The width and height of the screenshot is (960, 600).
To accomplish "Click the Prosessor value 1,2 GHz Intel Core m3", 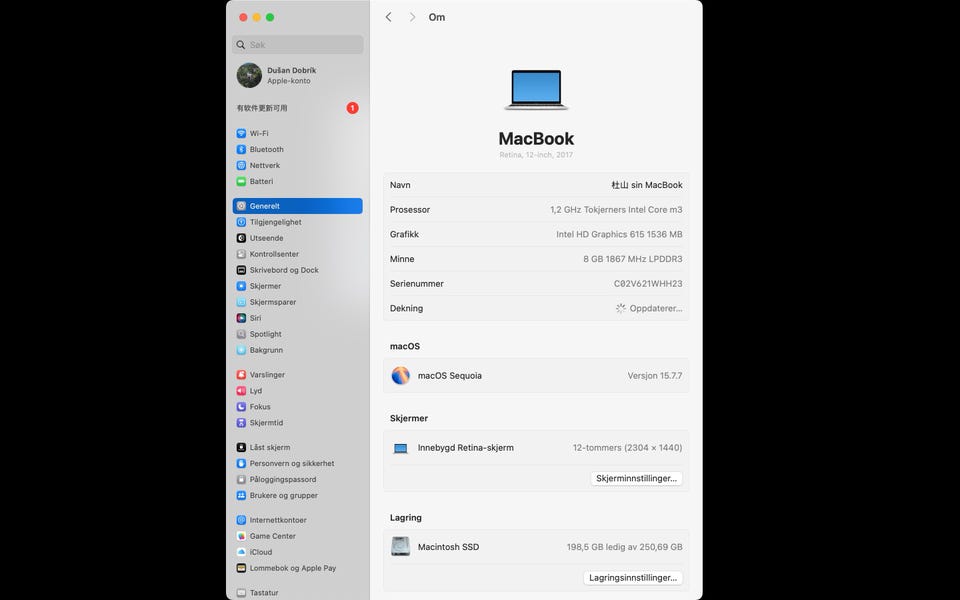I will pyautogui.click(x=616, y=209).
